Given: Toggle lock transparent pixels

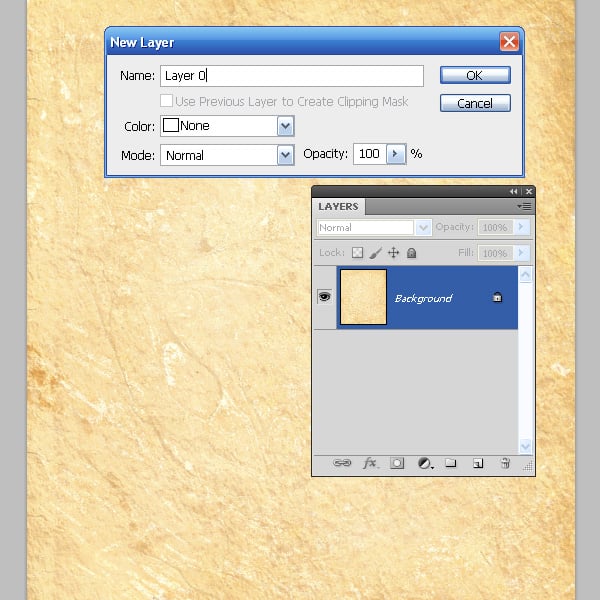Looking at the screenshot, I should [357, 254].
